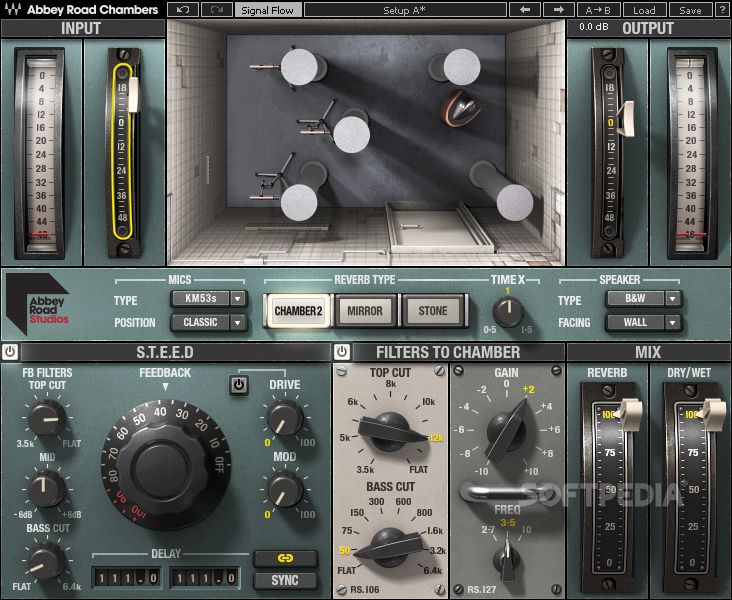Click the delay SYNC button

[285, 580]
